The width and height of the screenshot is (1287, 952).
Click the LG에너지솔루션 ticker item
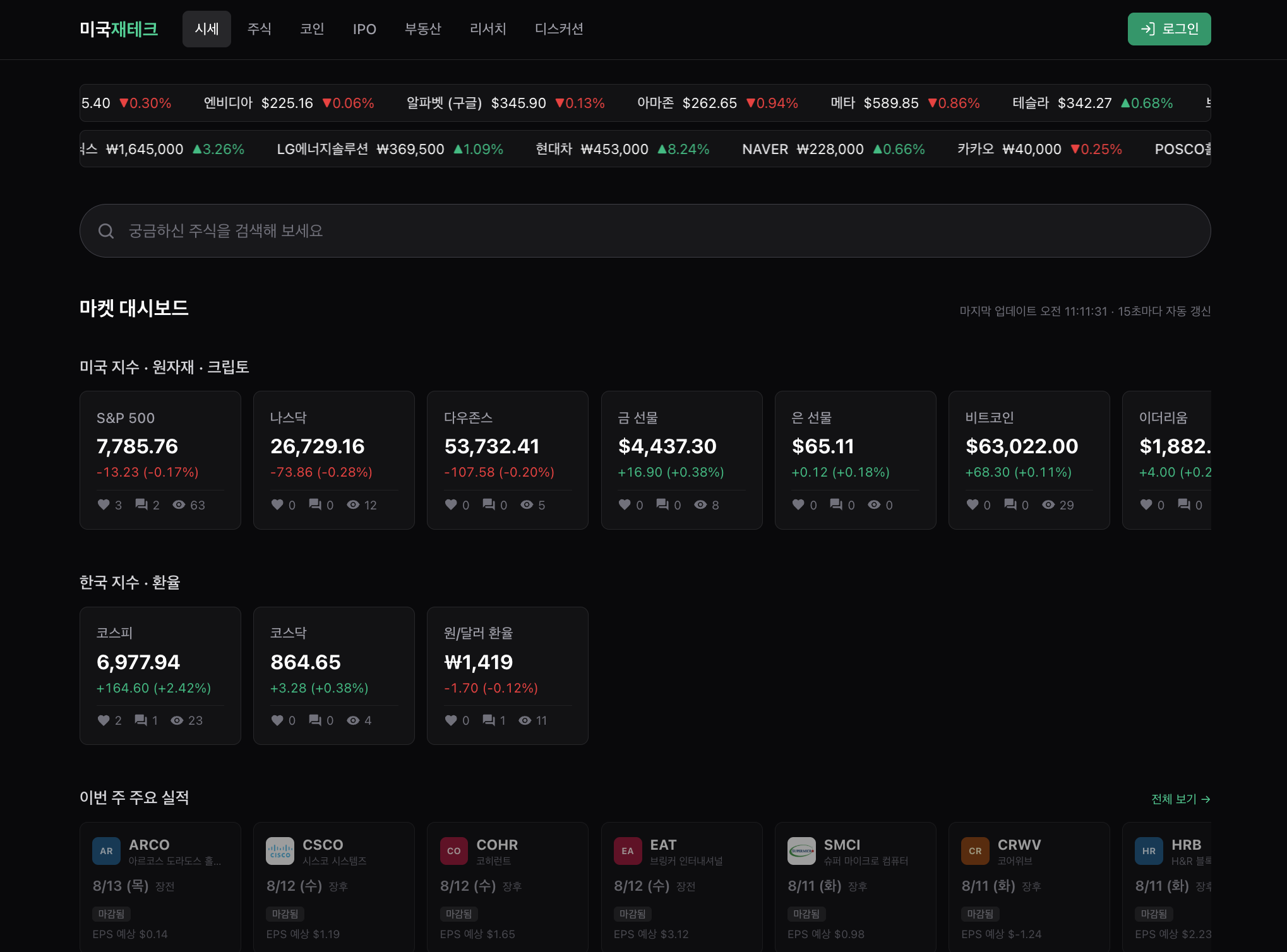click(x=390, y=149)
